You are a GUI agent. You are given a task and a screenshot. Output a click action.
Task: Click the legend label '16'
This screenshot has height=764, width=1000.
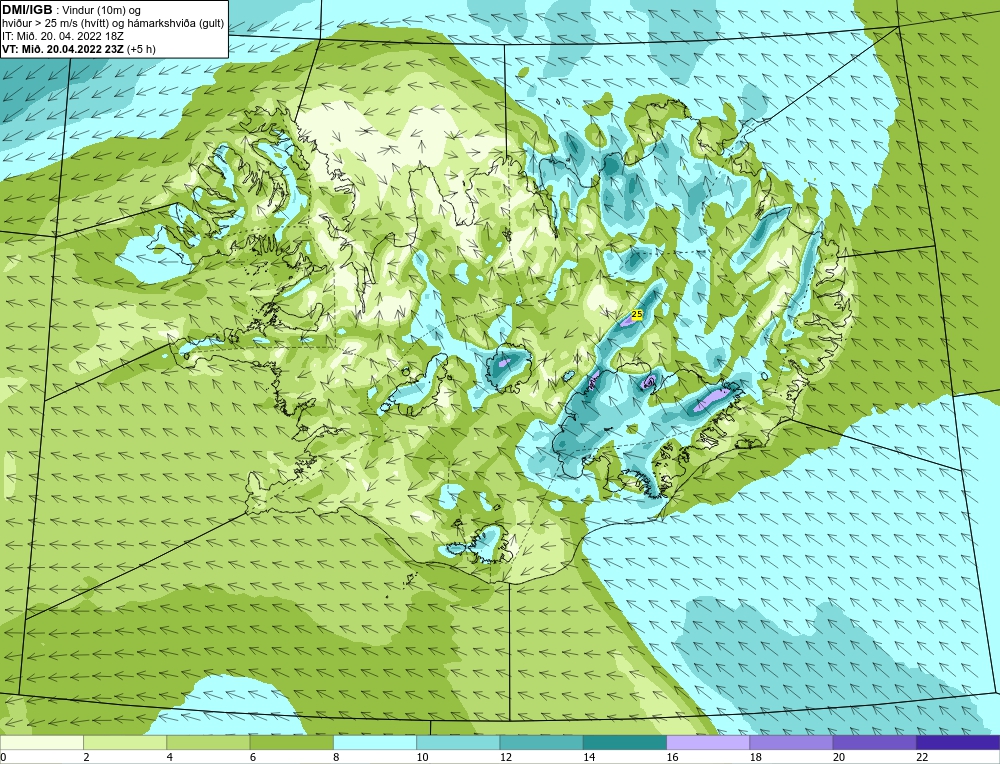click(x=672, y=757)
